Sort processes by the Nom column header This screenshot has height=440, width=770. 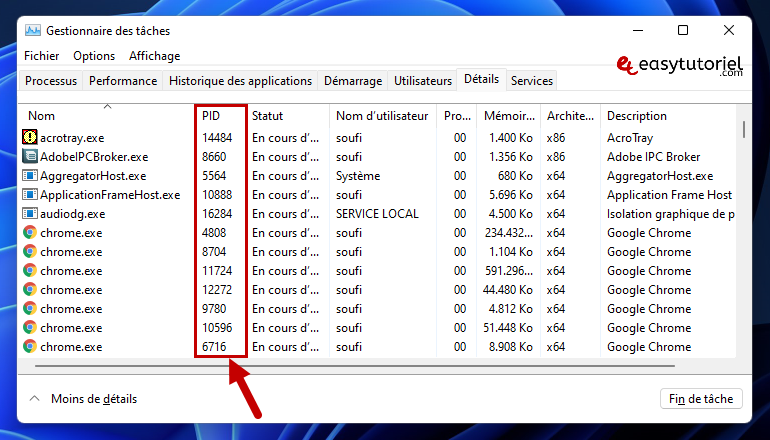click(41, 116)
